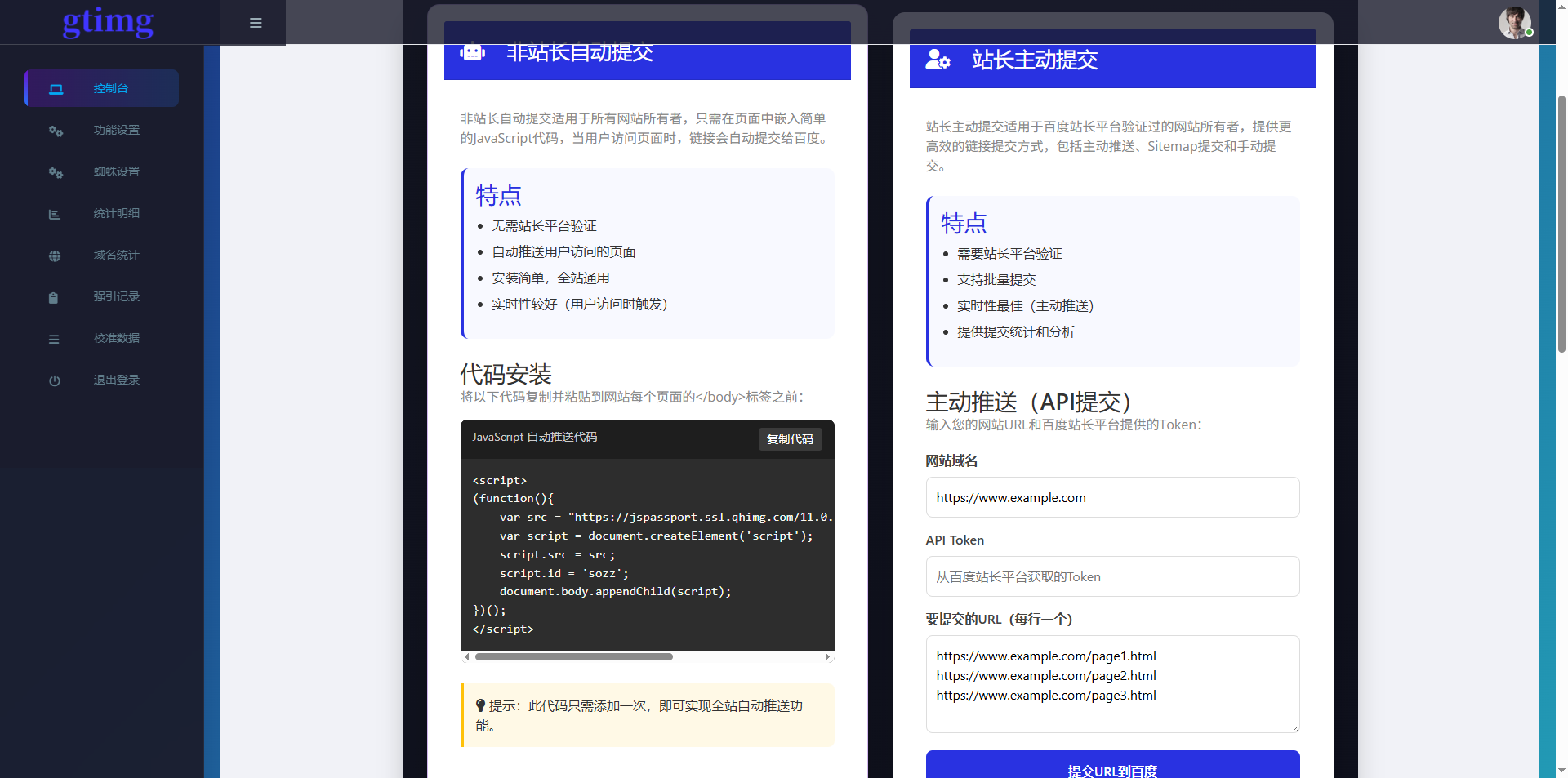Focus the API Token input field

pyautogui.click(x=1112, y=576)
